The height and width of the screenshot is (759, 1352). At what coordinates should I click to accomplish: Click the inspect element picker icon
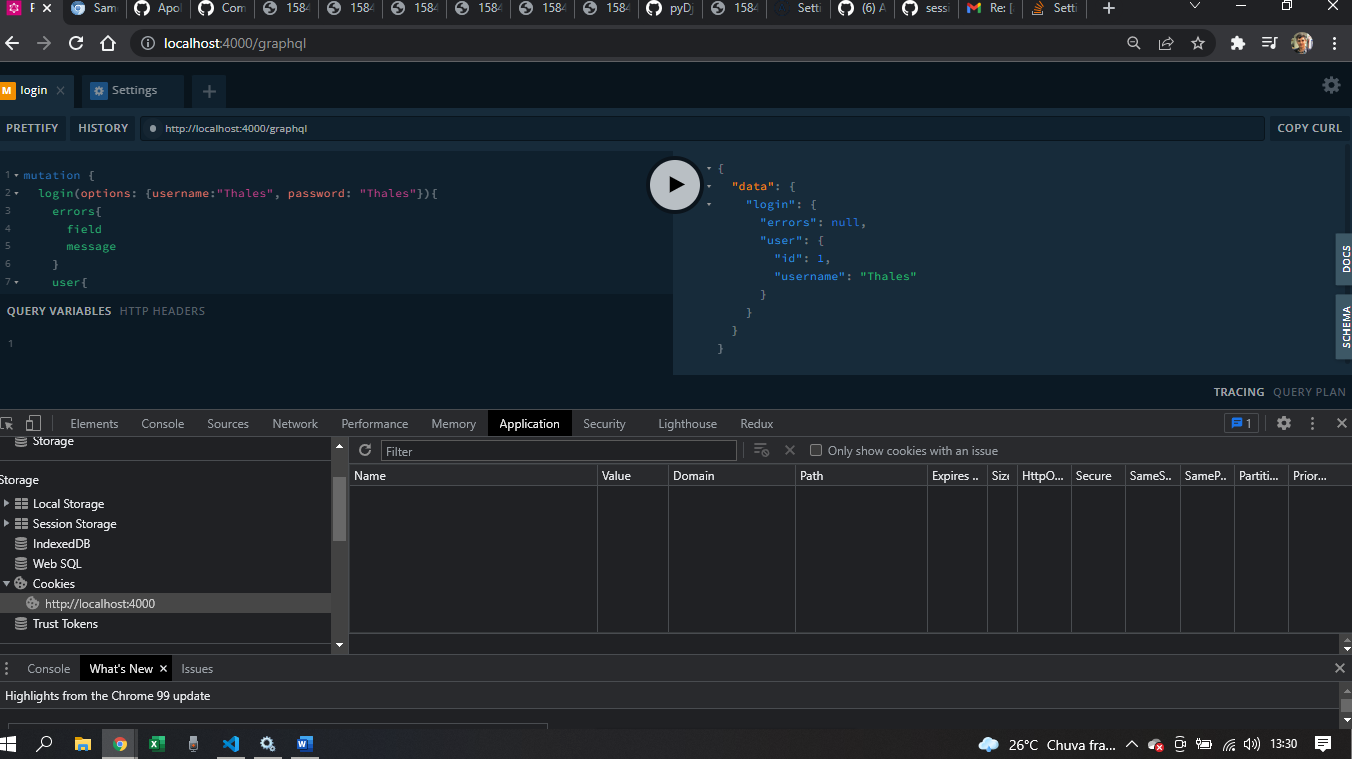coord(8,423)
